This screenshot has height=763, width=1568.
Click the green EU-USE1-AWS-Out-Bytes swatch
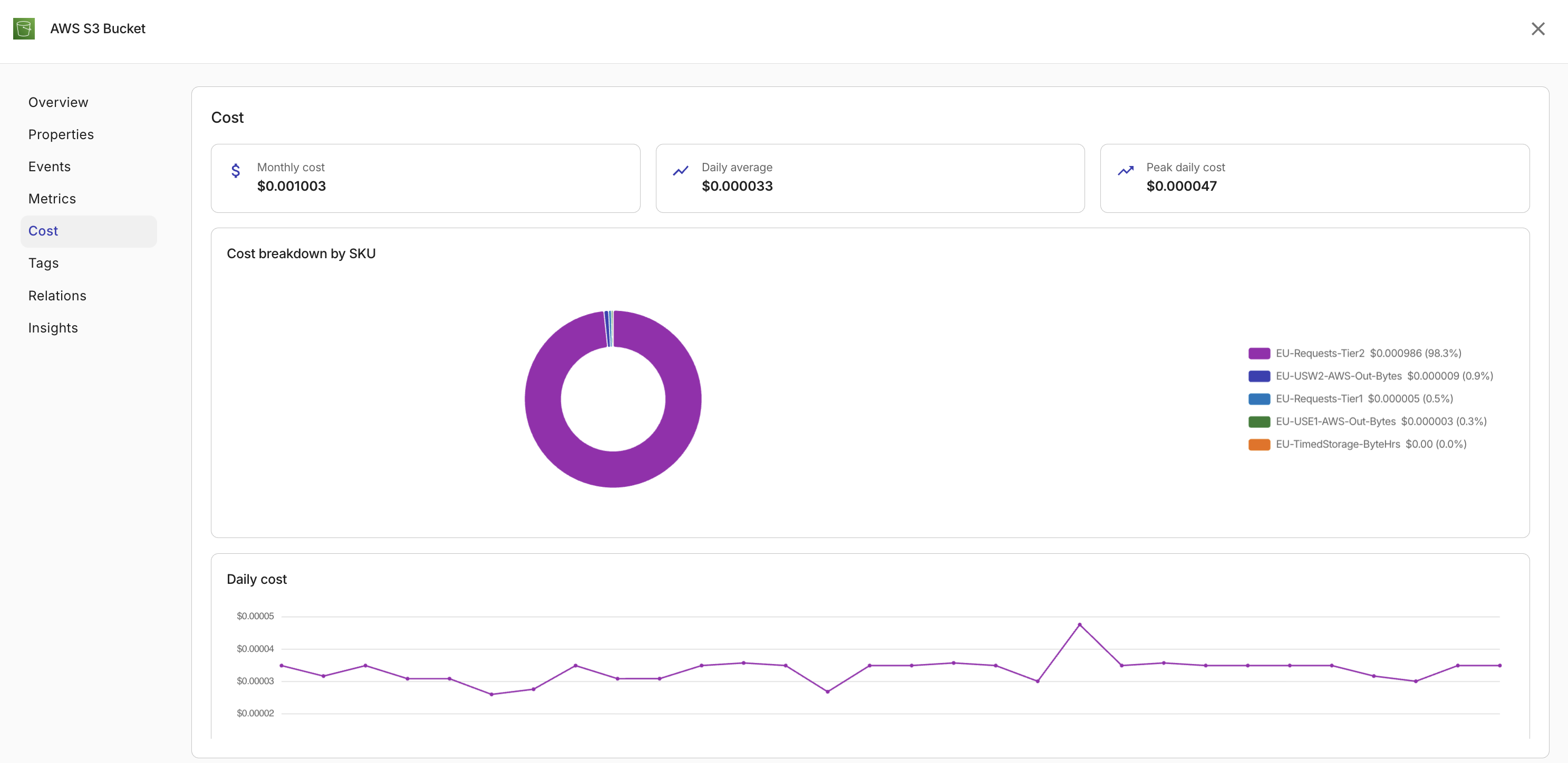click(1259, 422)
